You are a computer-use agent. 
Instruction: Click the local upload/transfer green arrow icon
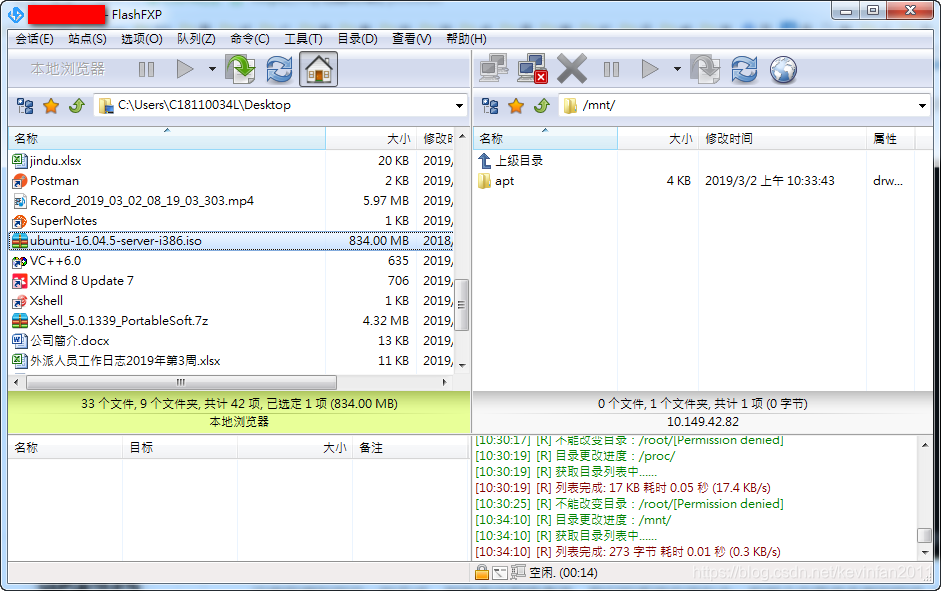[241, 69]
